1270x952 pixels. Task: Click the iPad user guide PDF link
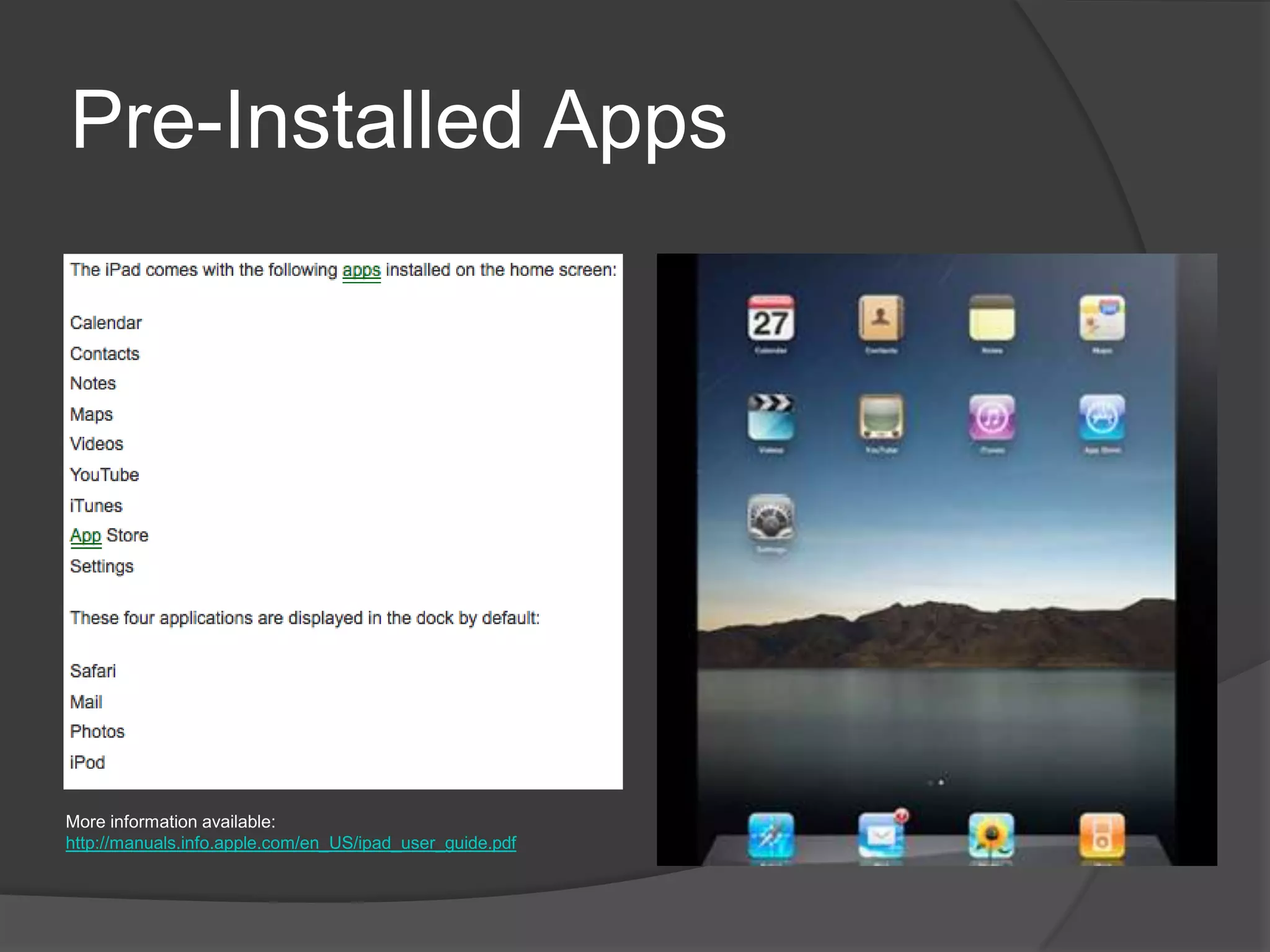(291, 843)
